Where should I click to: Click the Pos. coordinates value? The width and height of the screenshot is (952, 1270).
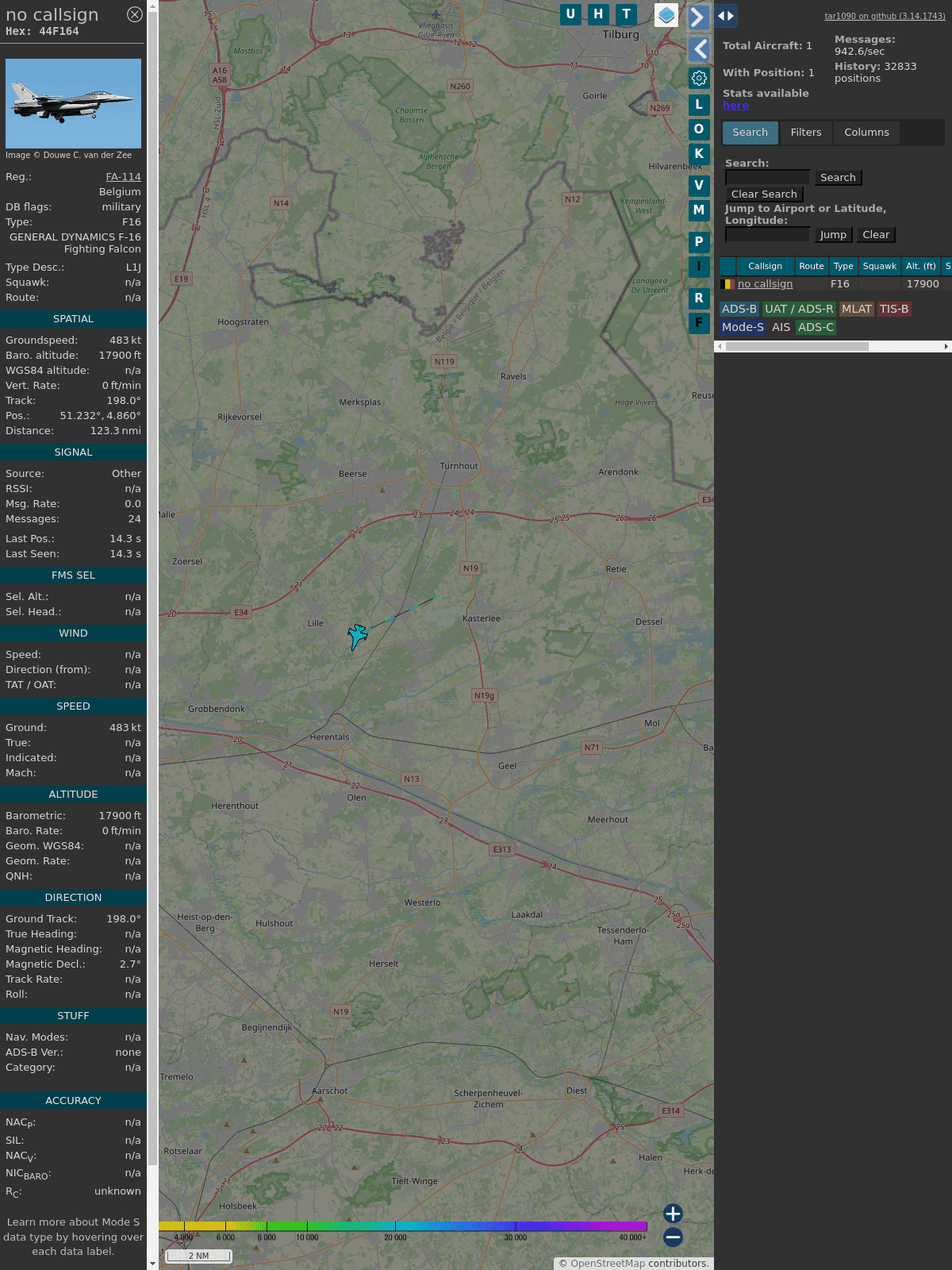click(100, 416)
